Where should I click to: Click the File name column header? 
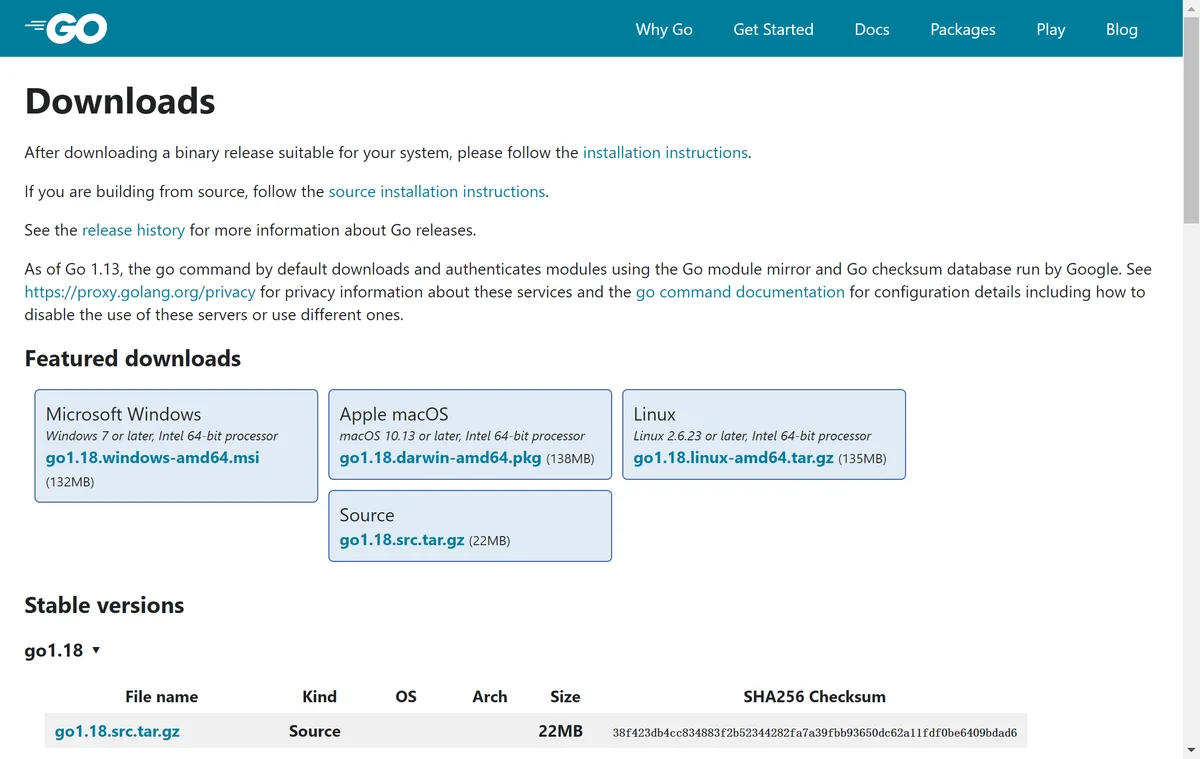(x=161, y=697)
